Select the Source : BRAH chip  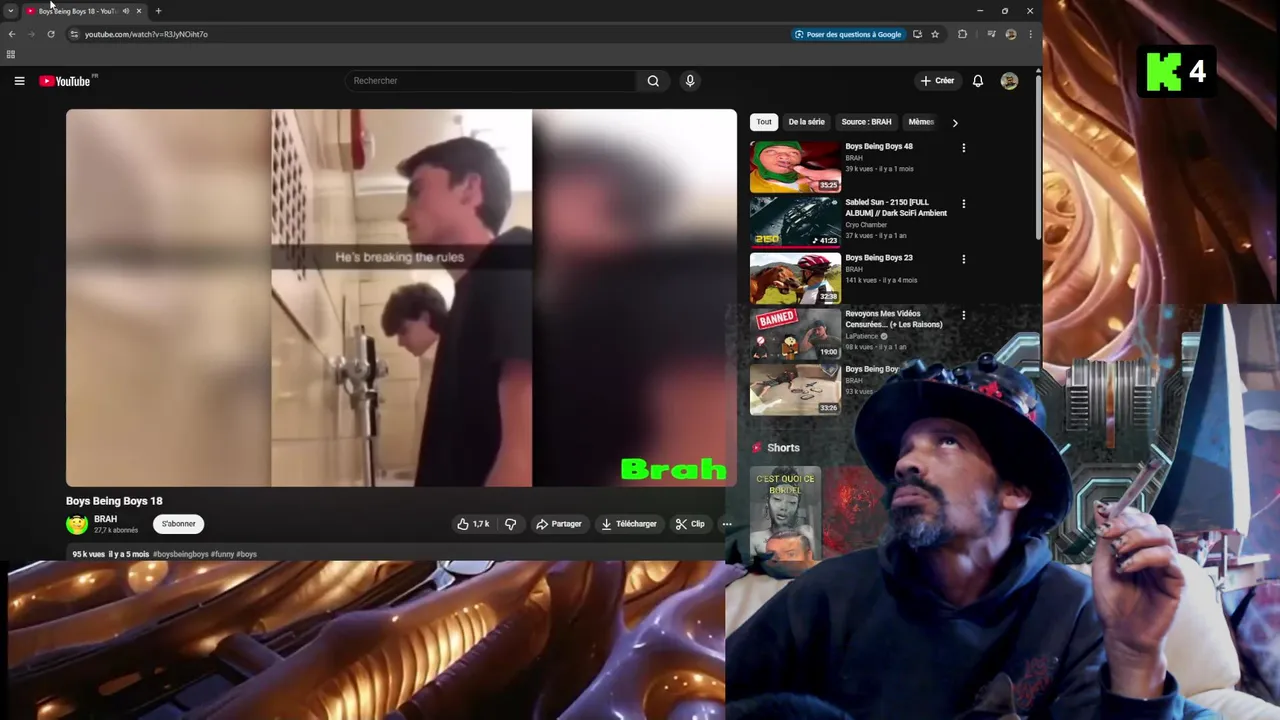pos(866,122)
